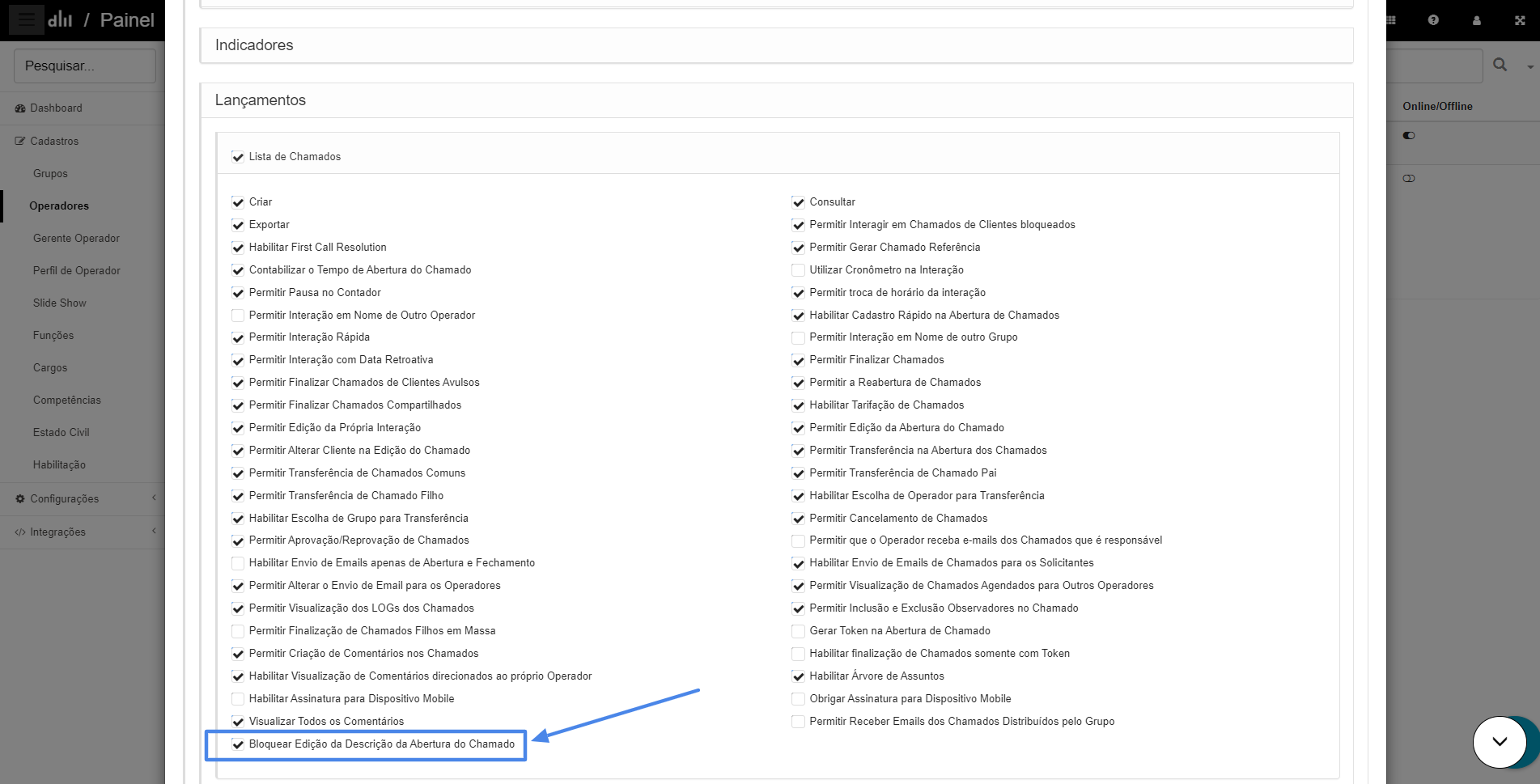The height and width of the screenshot is (784, 1540).
Task: Enable Permitir Finalização de Chamados Filhos em Massa
Action: click(x=238, y=631)
